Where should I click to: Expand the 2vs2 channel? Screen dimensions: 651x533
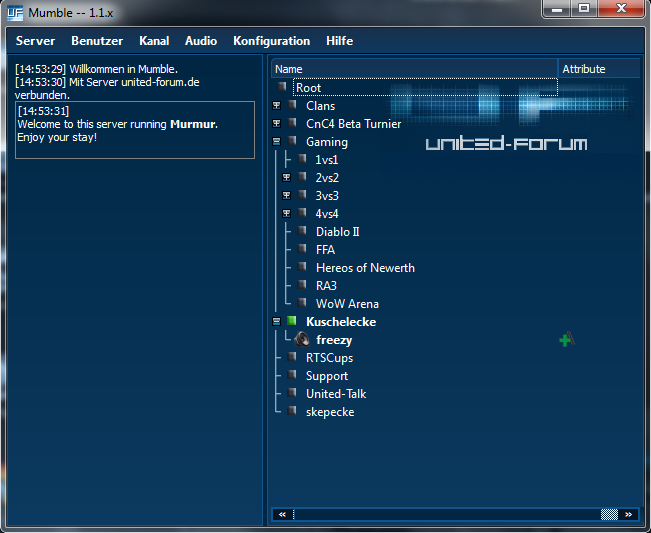(x=286, y=178)
